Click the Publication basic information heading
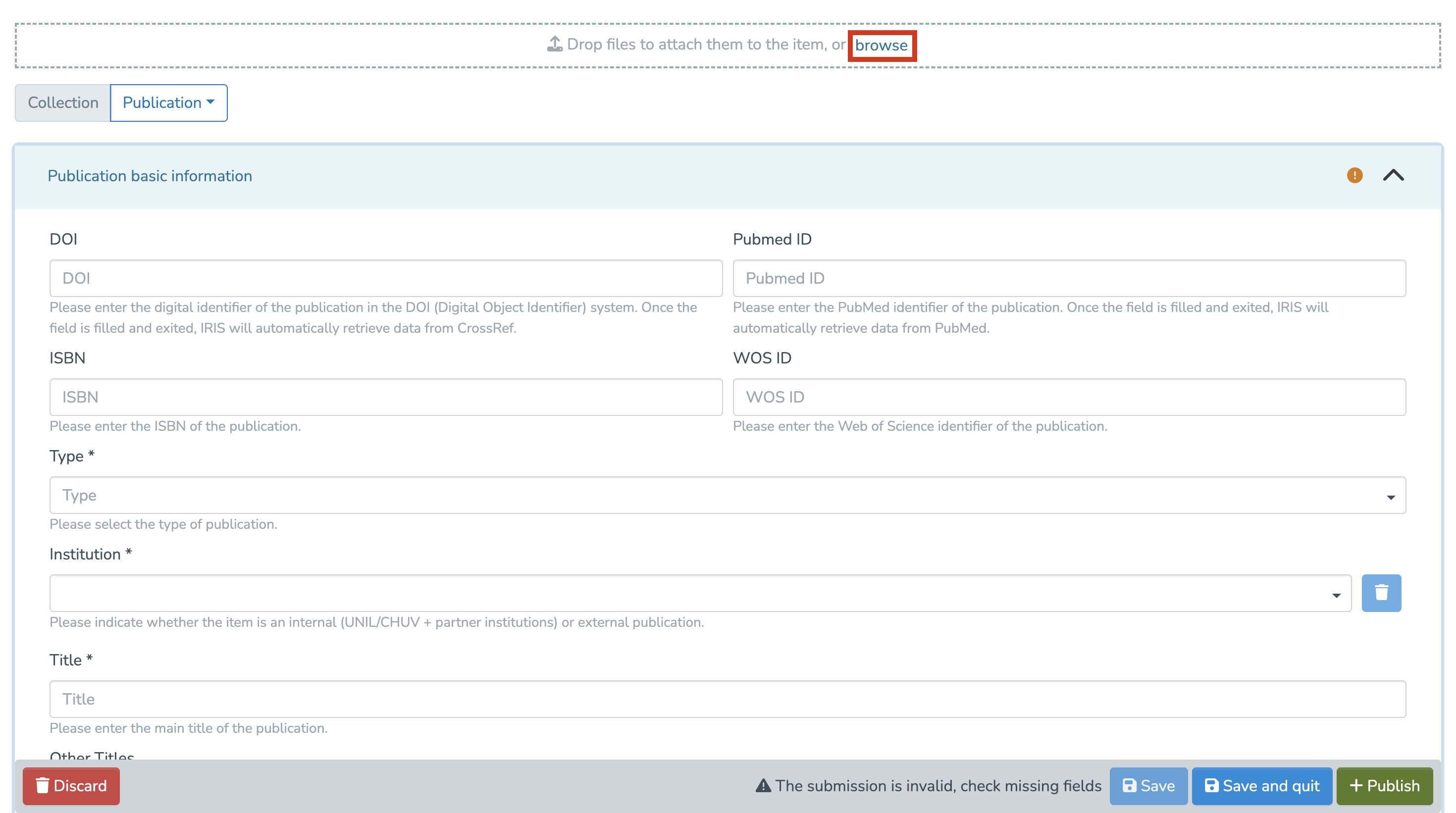This screenshot has width=1456, height=813. click(x=150, y=176)
